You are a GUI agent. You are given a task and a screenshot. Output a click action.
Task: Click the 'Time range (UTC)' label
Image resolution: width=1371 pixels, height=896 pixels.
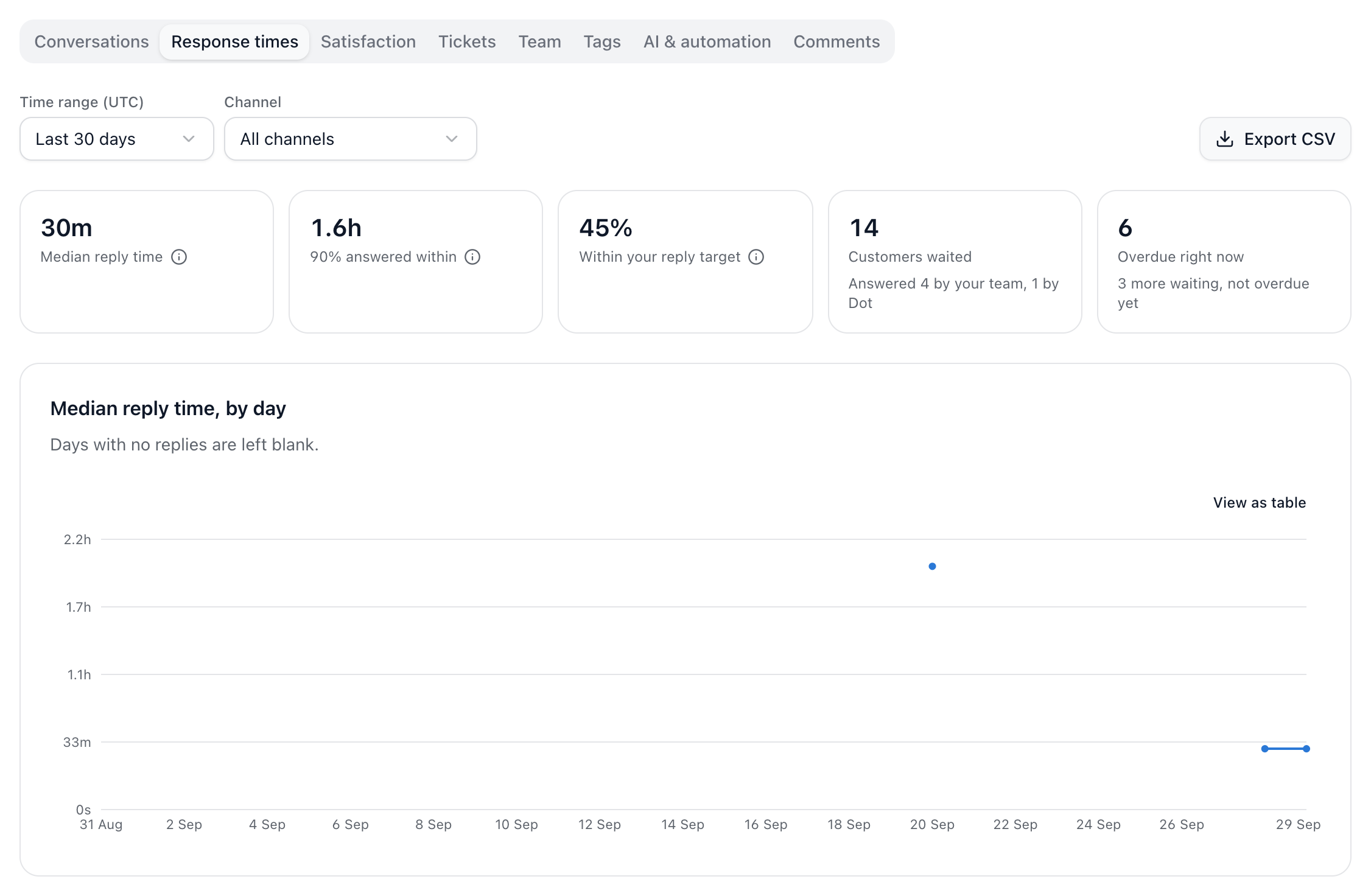(x=82, y=102)
